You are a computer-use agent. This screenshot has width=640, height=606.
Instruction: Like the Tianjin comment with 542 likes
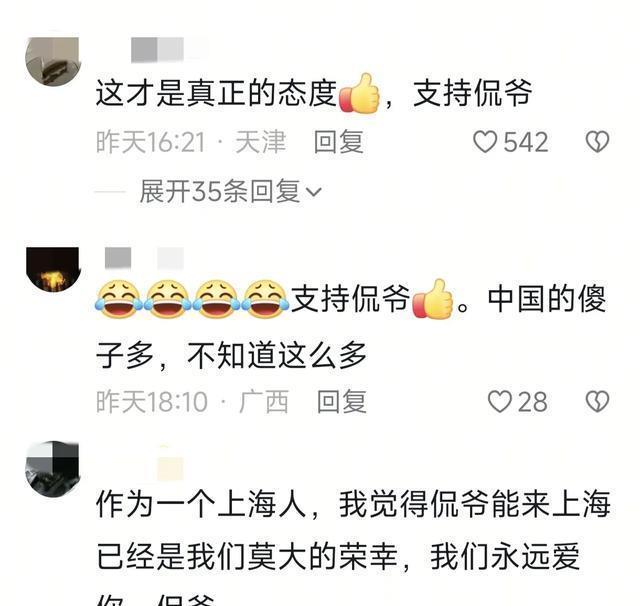485,142
